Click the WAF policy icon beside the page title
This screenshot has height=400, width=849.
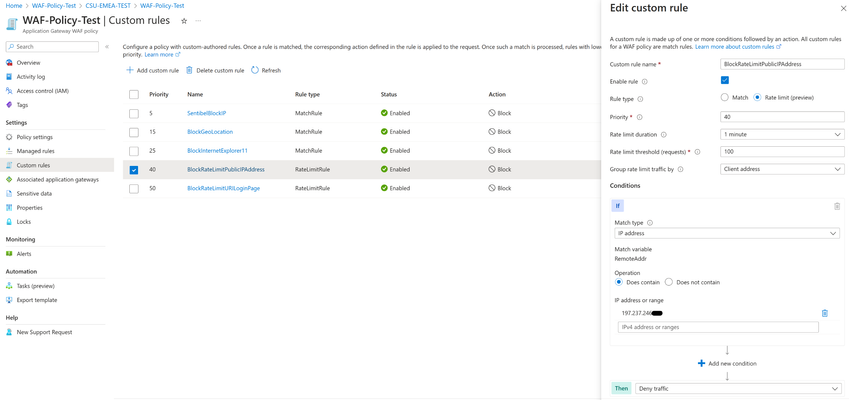click(x=12, y=24)
